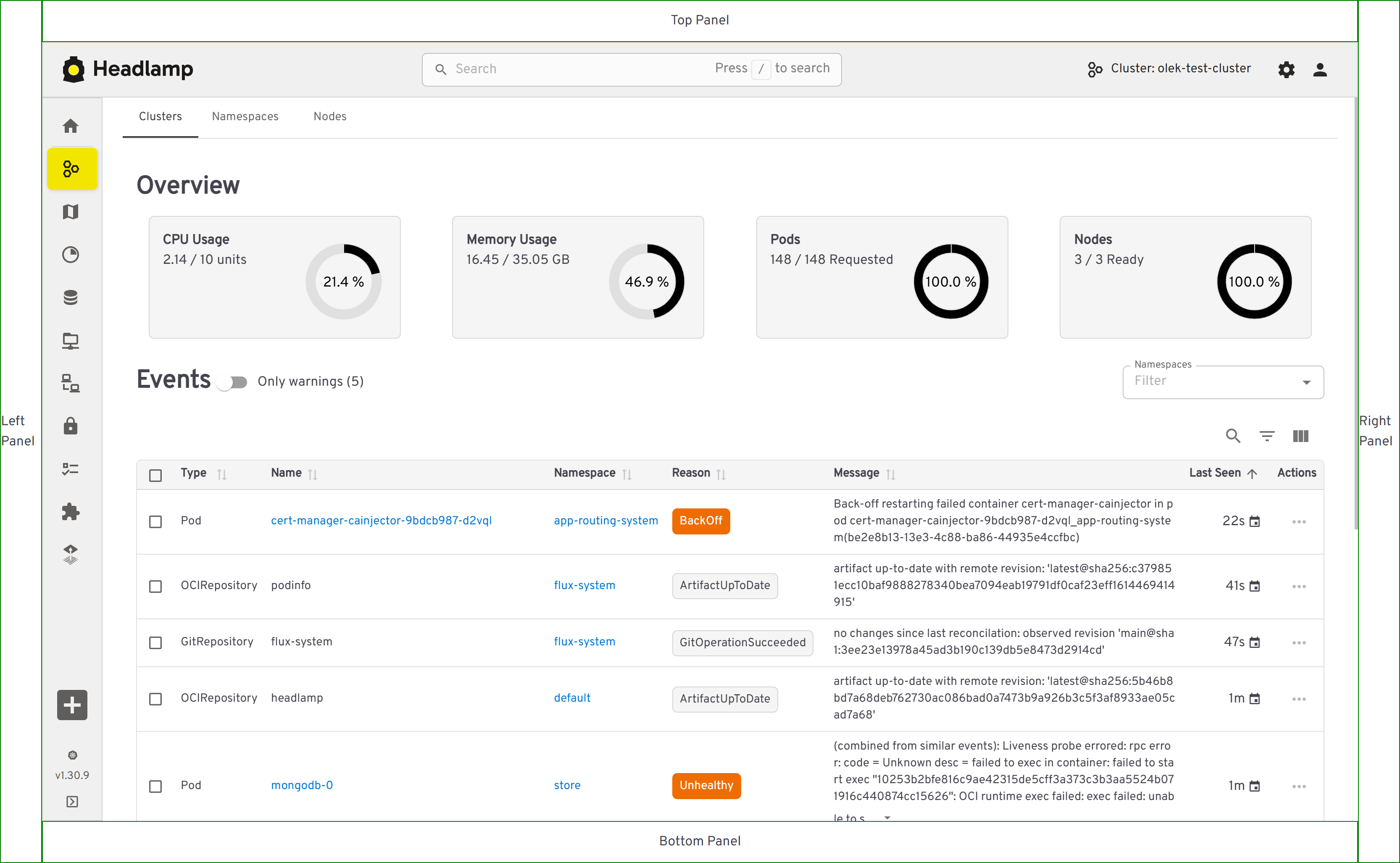Click the events table filter icon
Viewport: 1400px width, 863px height.
(1267, 436)
